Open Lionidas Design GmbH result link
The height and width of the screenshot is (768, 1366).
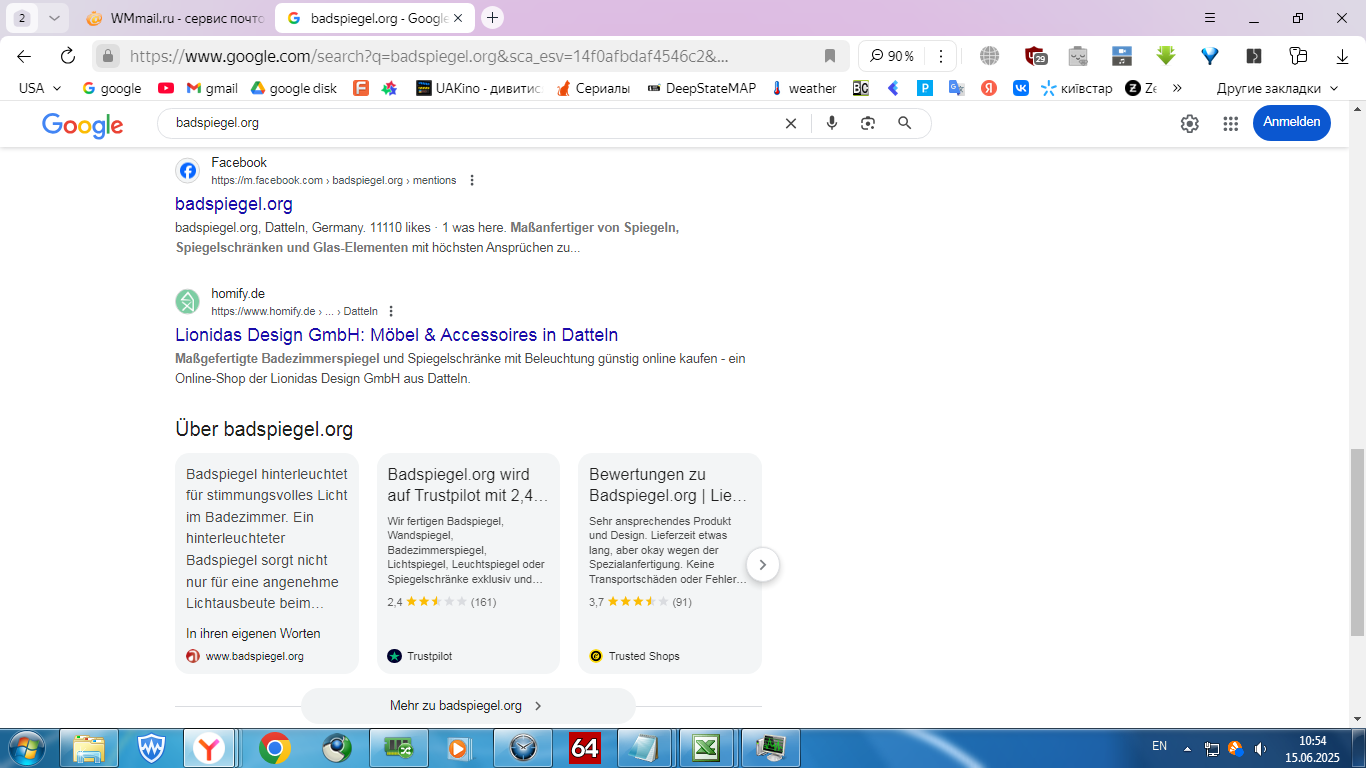point(397,335)
